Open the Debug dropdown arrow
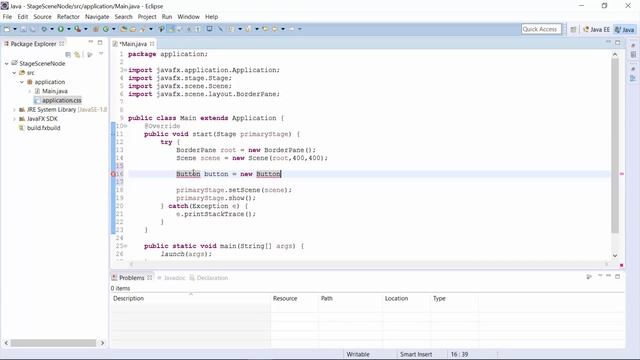Screen dimensions: 640x360 [x=52, y=29]
